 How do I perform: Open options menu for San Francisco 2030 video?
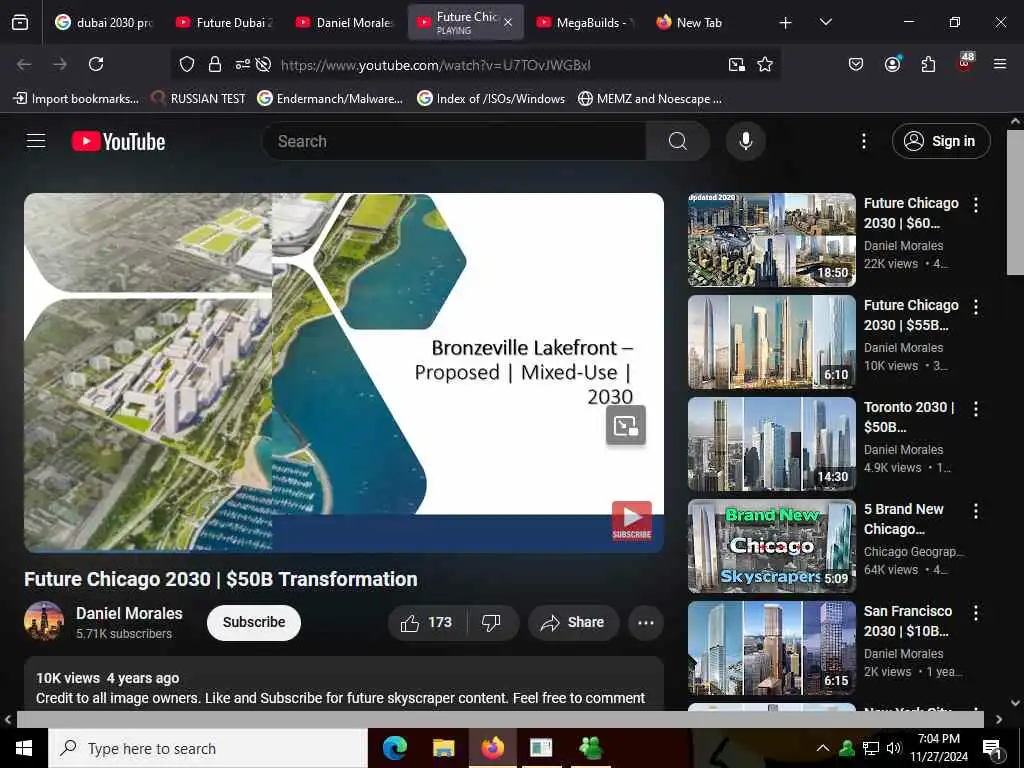976,613
